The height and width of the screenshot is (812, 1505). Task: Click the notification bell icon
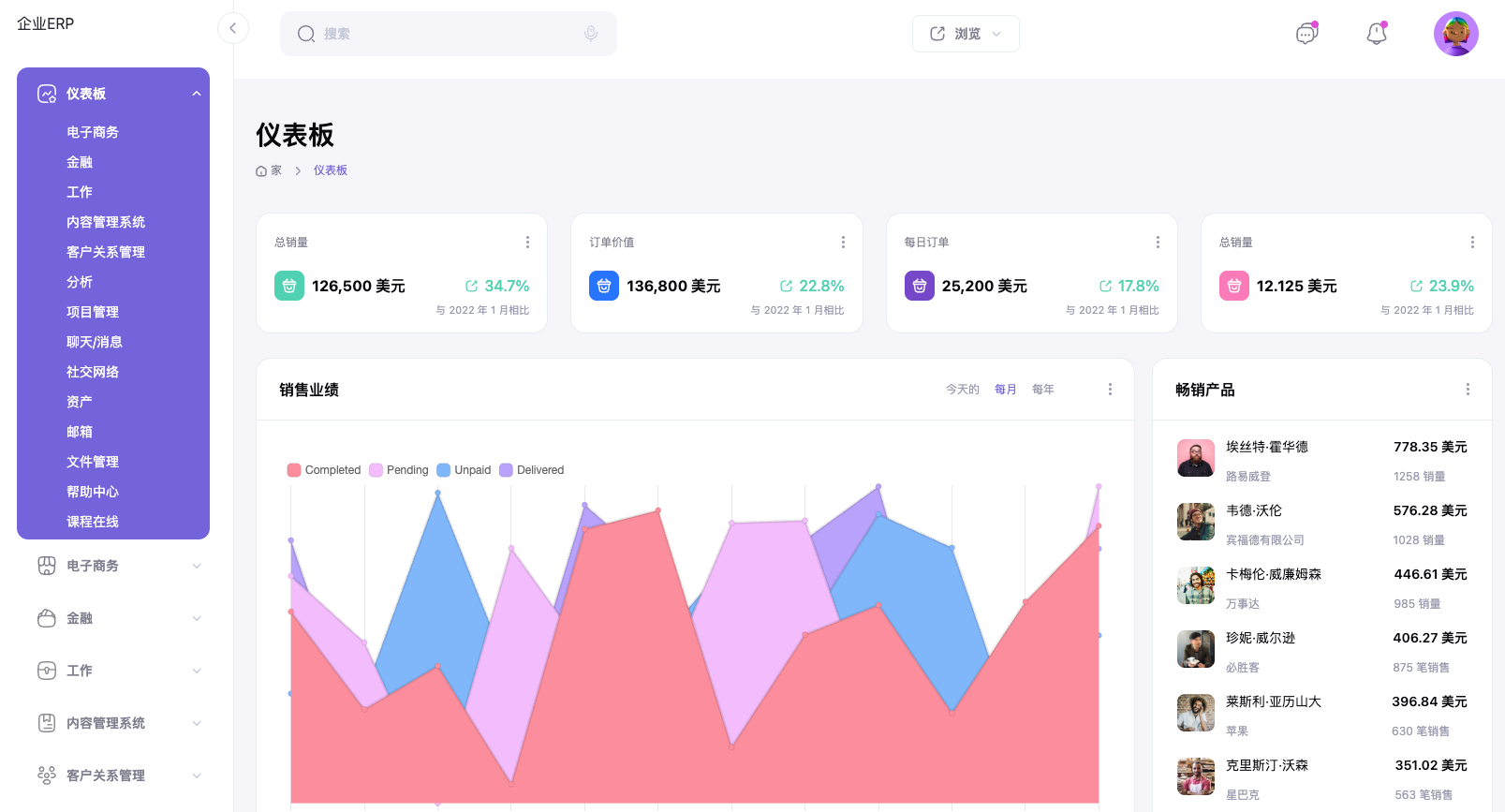coord(1376,34)
